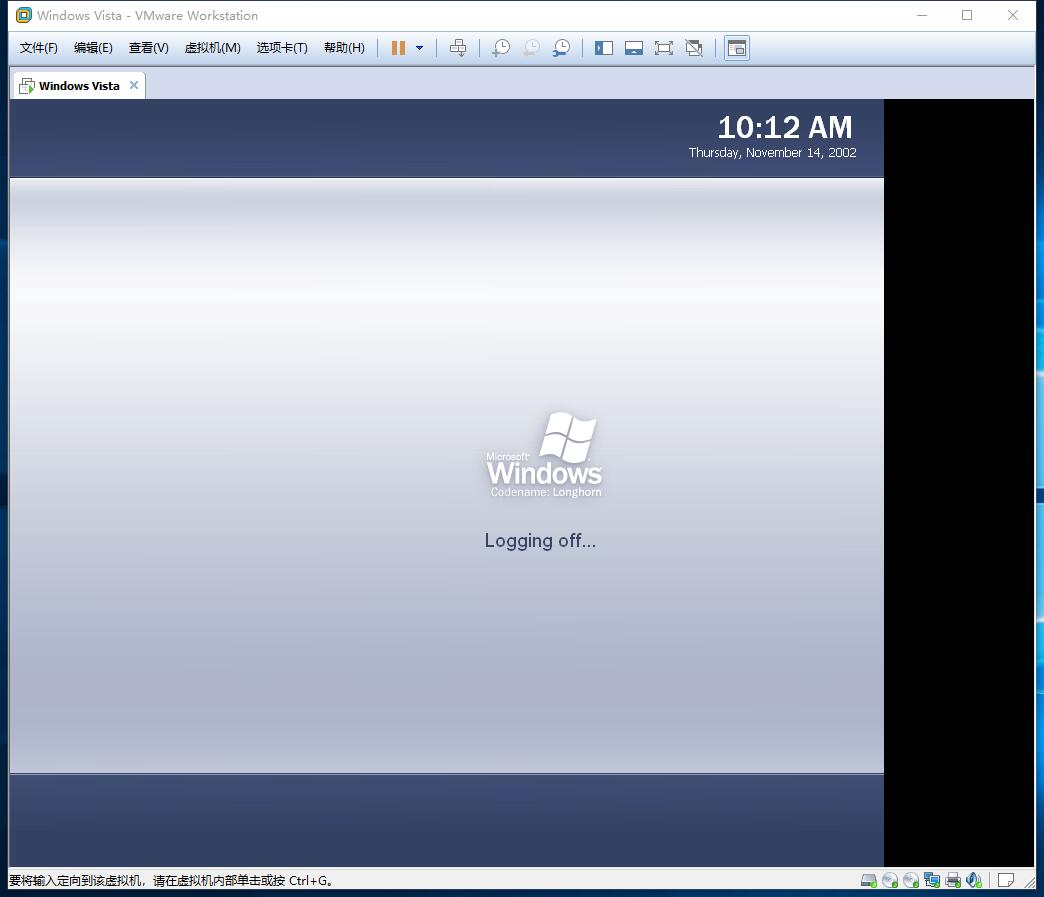This screenshot has width=1044, height=897.
Task: Open the 文件(F) menu
Action: point(39,48)
